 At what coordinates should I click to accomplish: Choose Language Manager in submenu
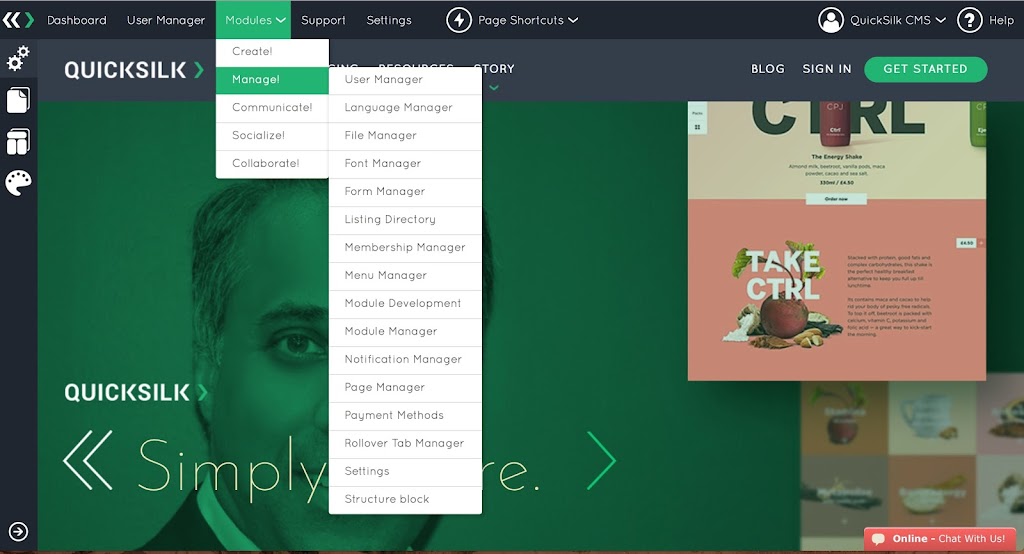[405, 108]
